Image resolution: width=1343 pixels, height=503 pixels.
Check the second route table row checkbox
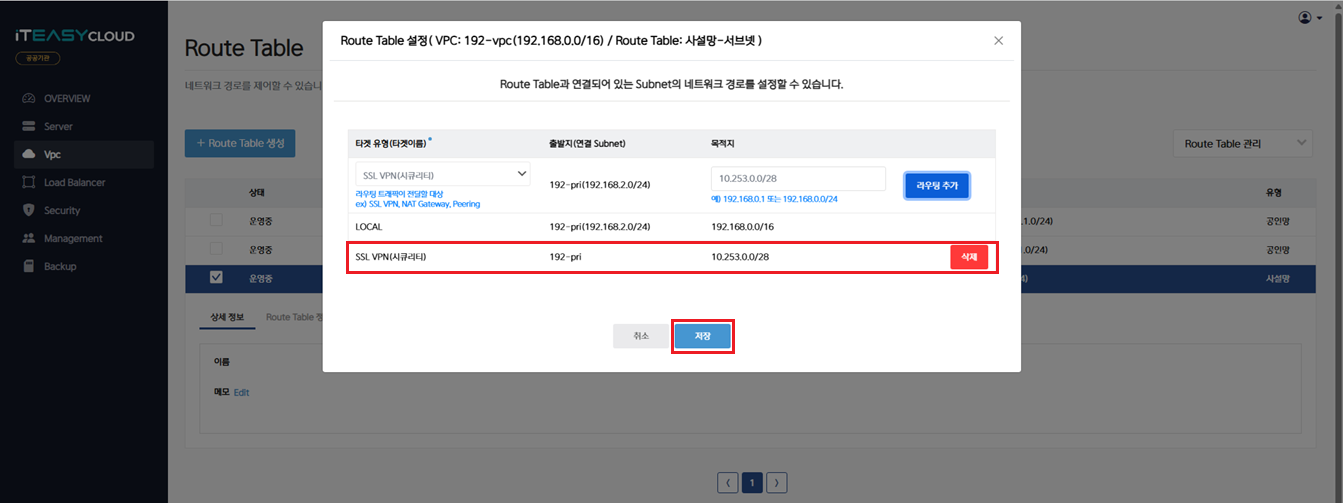(x=216, y=249)
